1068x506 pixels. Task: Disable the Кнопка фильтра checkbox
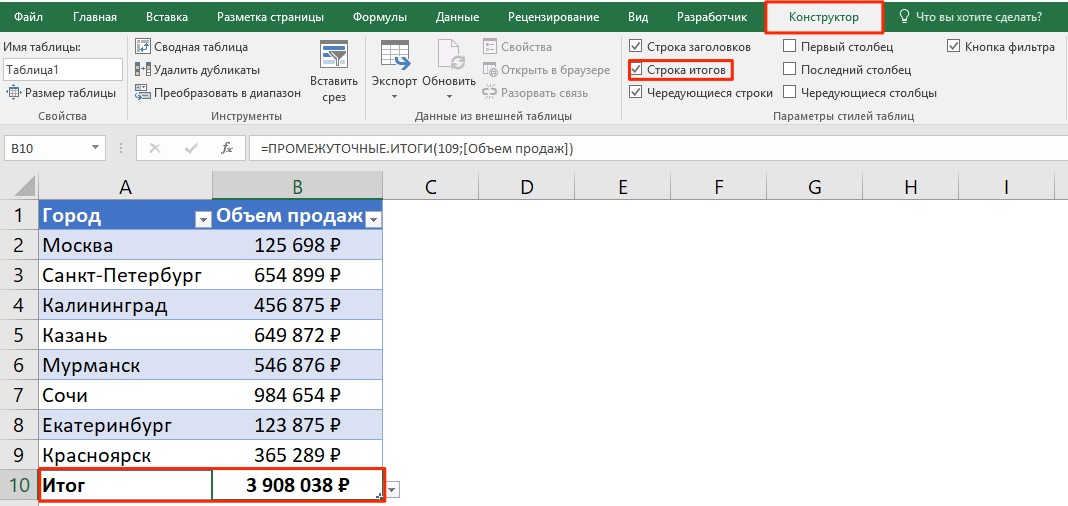(954, 47)
